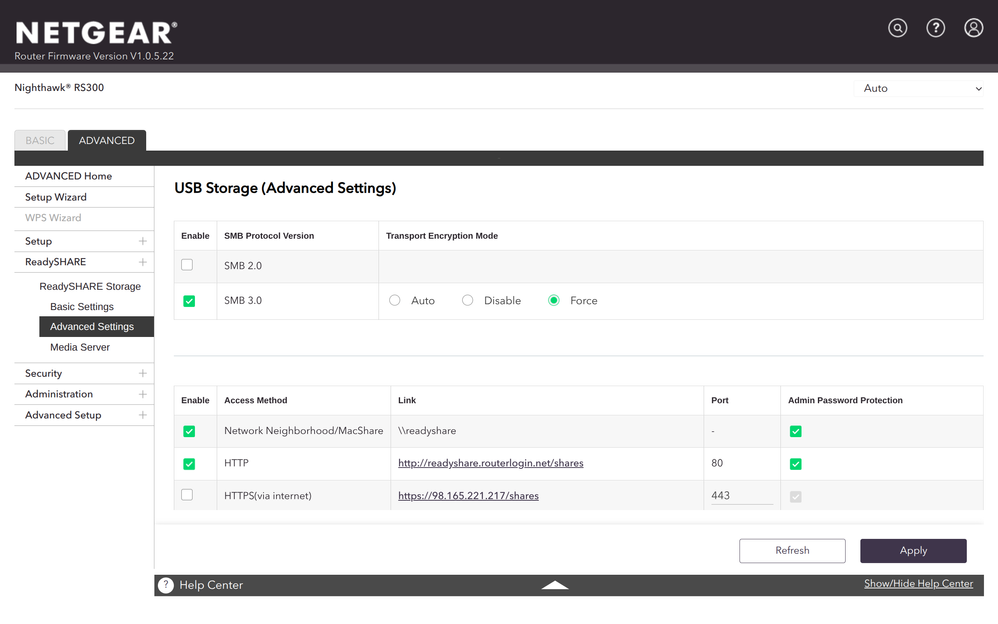Select Disable transport encryption radio
998x624 pixels.
(467, 300)
